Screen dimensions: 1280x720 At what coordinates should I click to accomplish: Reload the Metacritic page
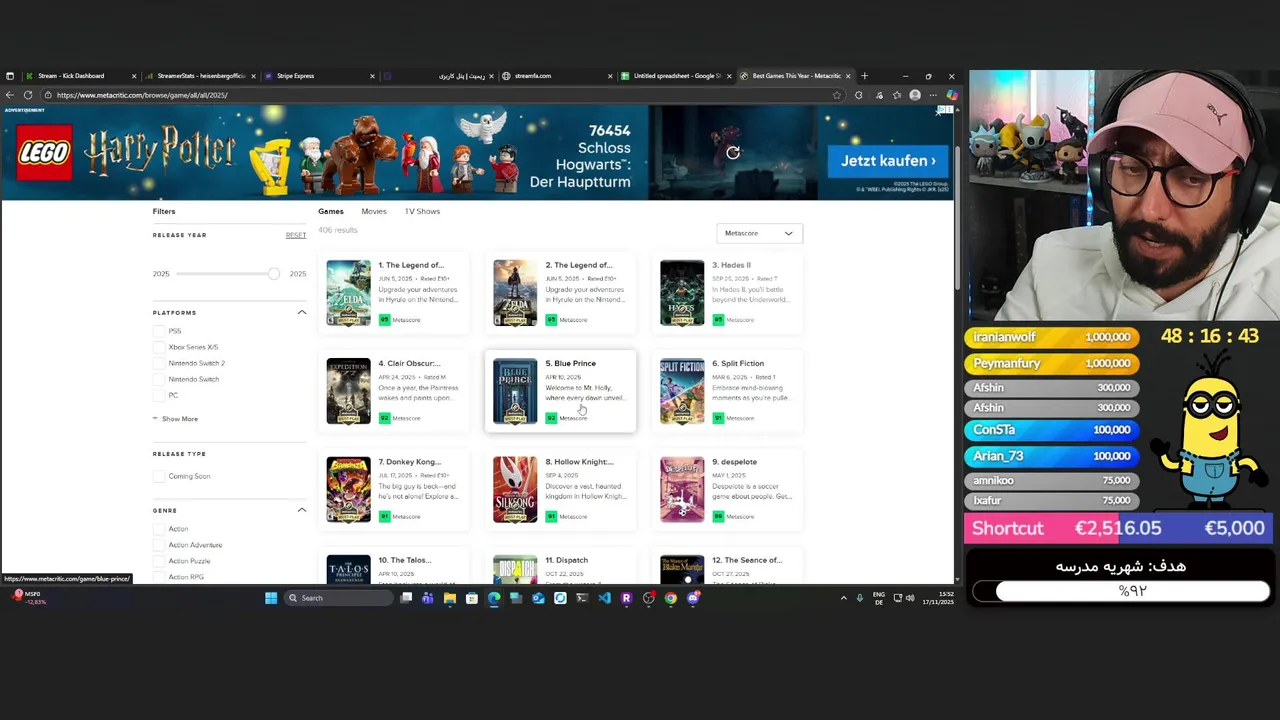point(28,95)
